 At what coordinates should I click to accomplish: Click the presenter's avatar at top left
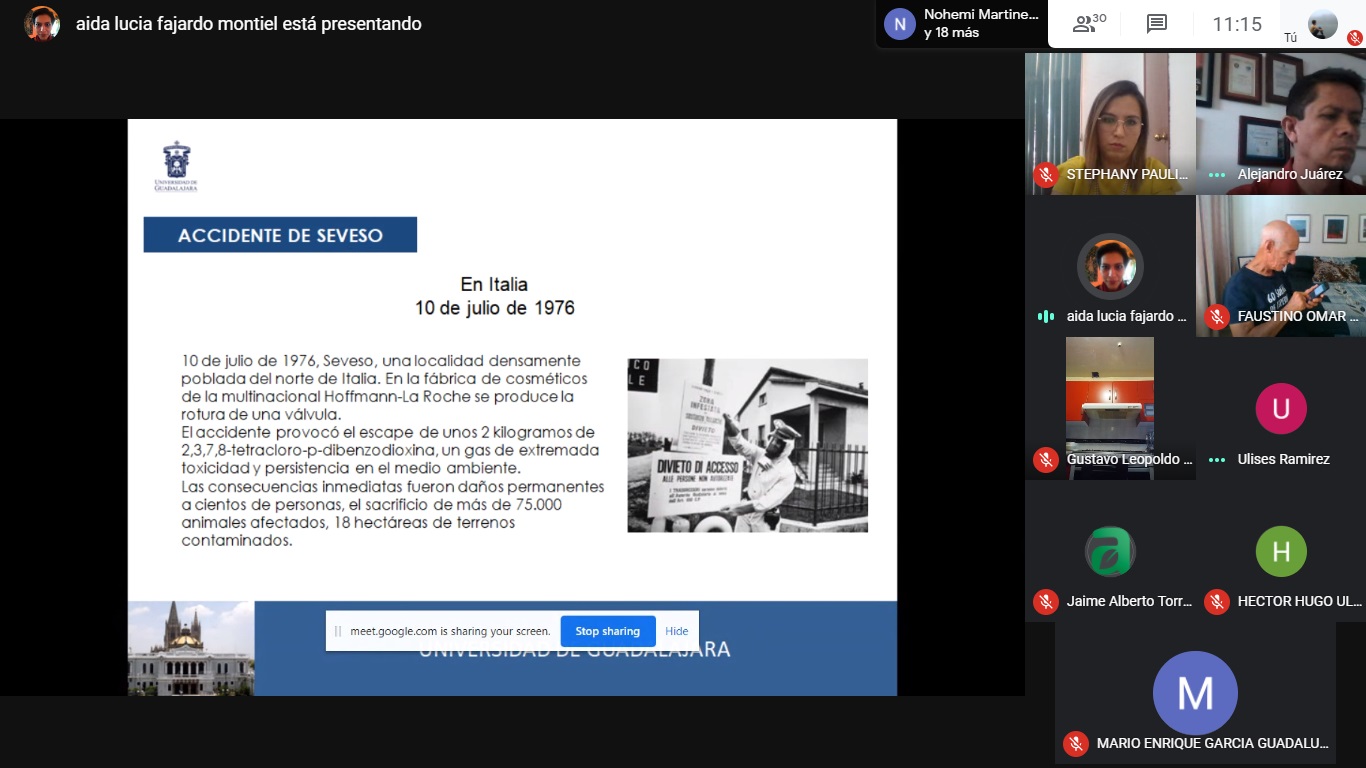click(x=42, y=24)
